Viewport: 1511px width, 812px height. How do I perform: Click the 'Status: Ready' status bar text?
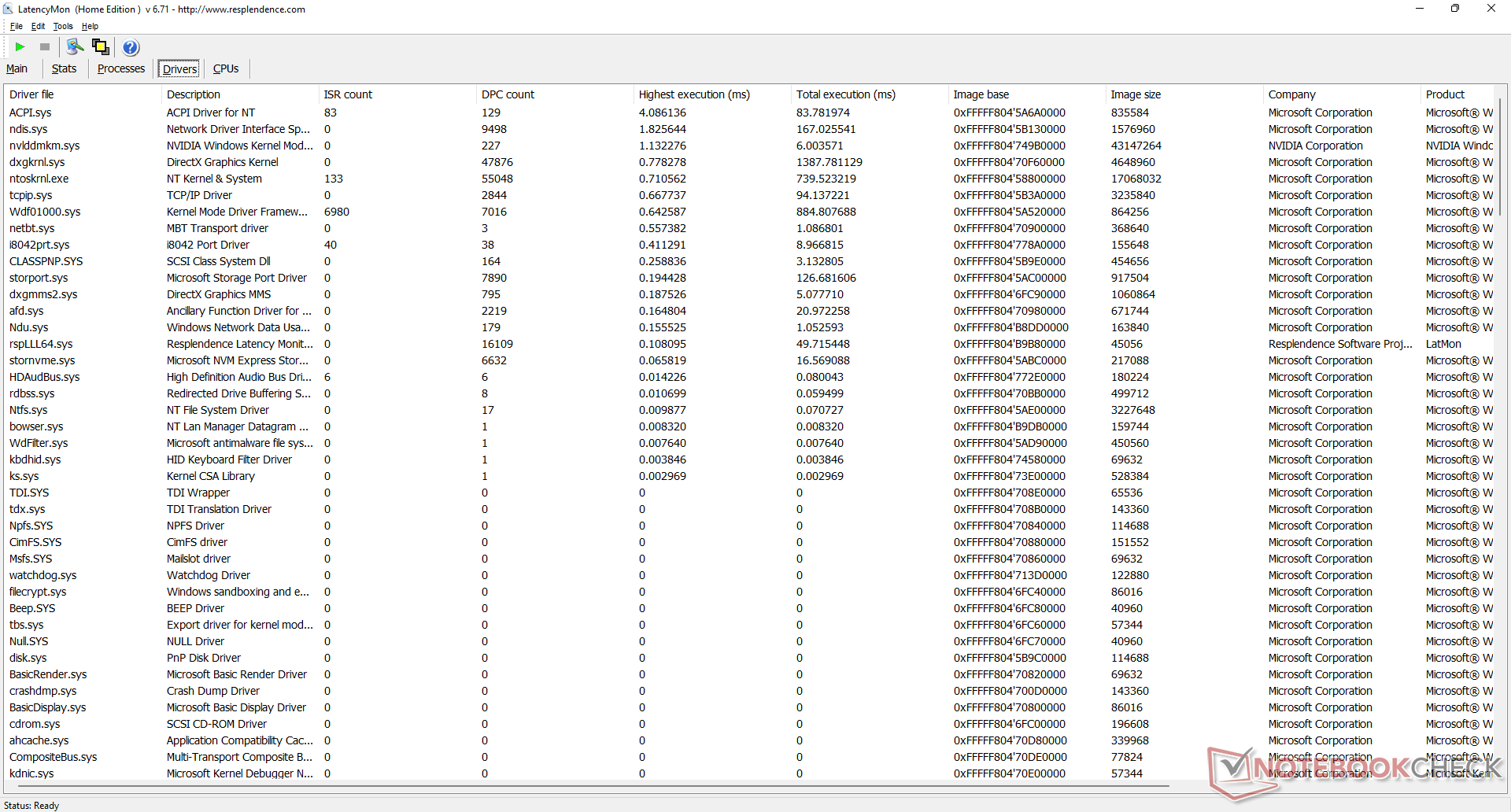point(31,805)
